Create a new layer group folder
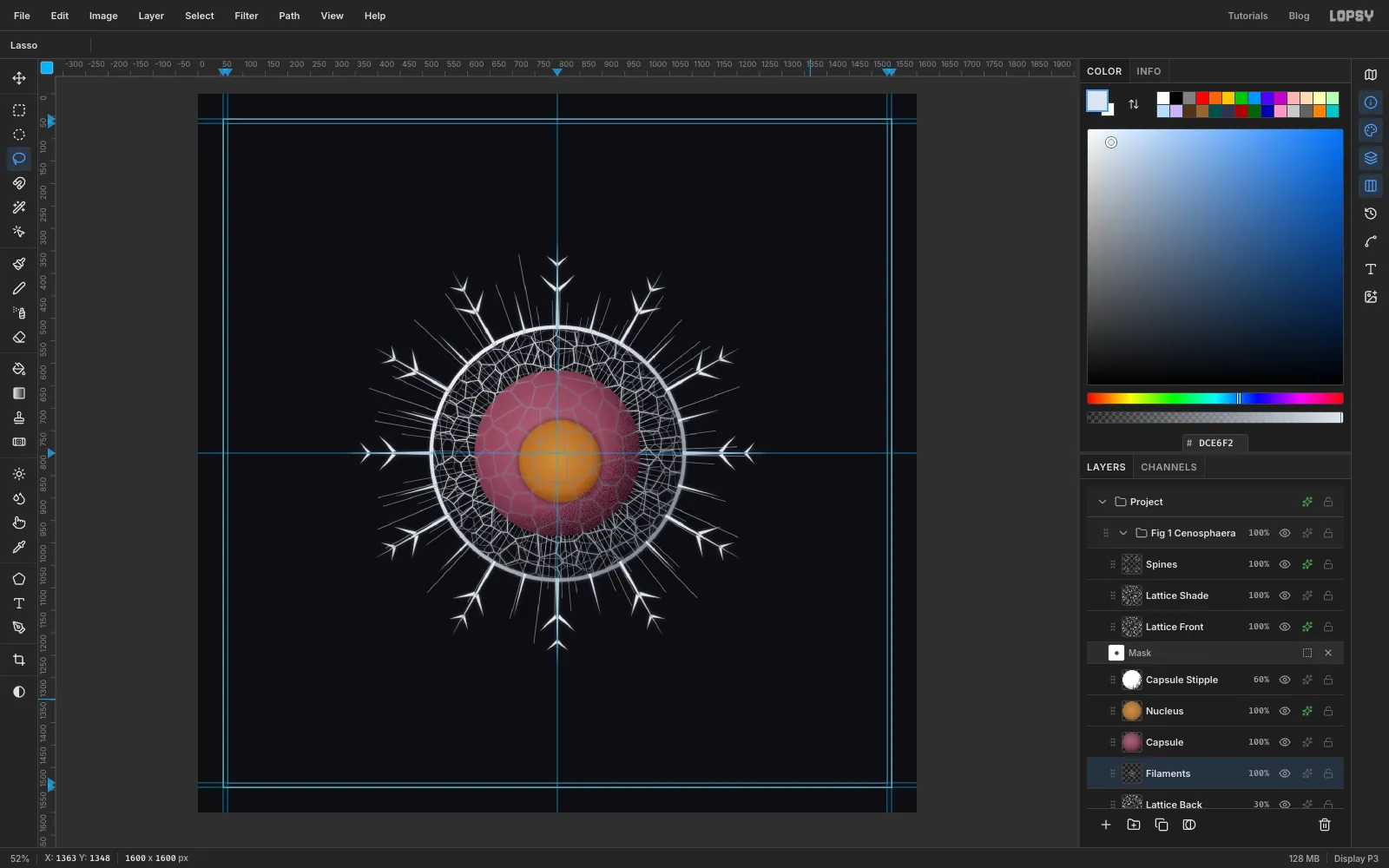The image size is (1389, 868). pos(1134,825)
